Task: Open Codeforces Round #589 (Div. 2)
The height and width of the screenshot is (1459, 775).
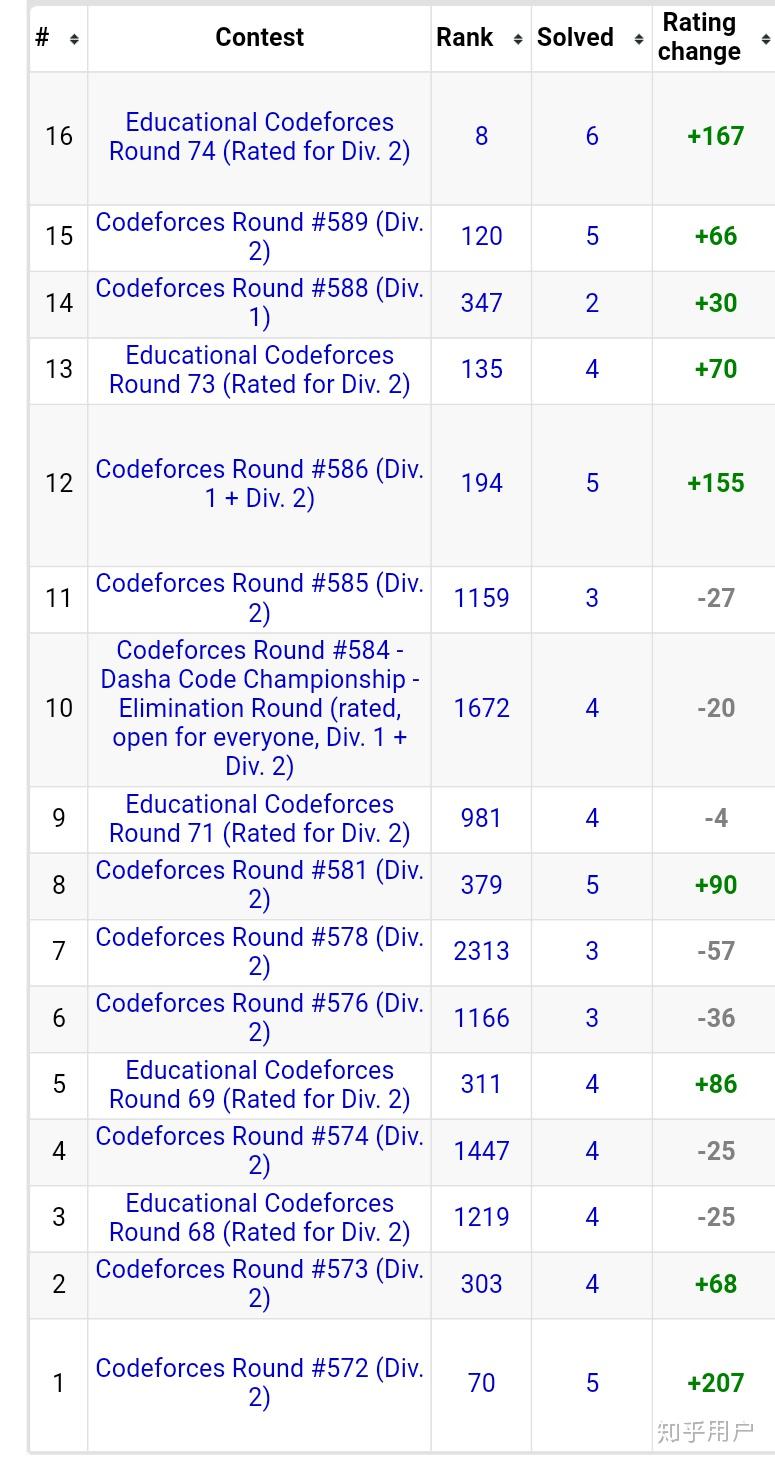Action: tap(259, 237)
